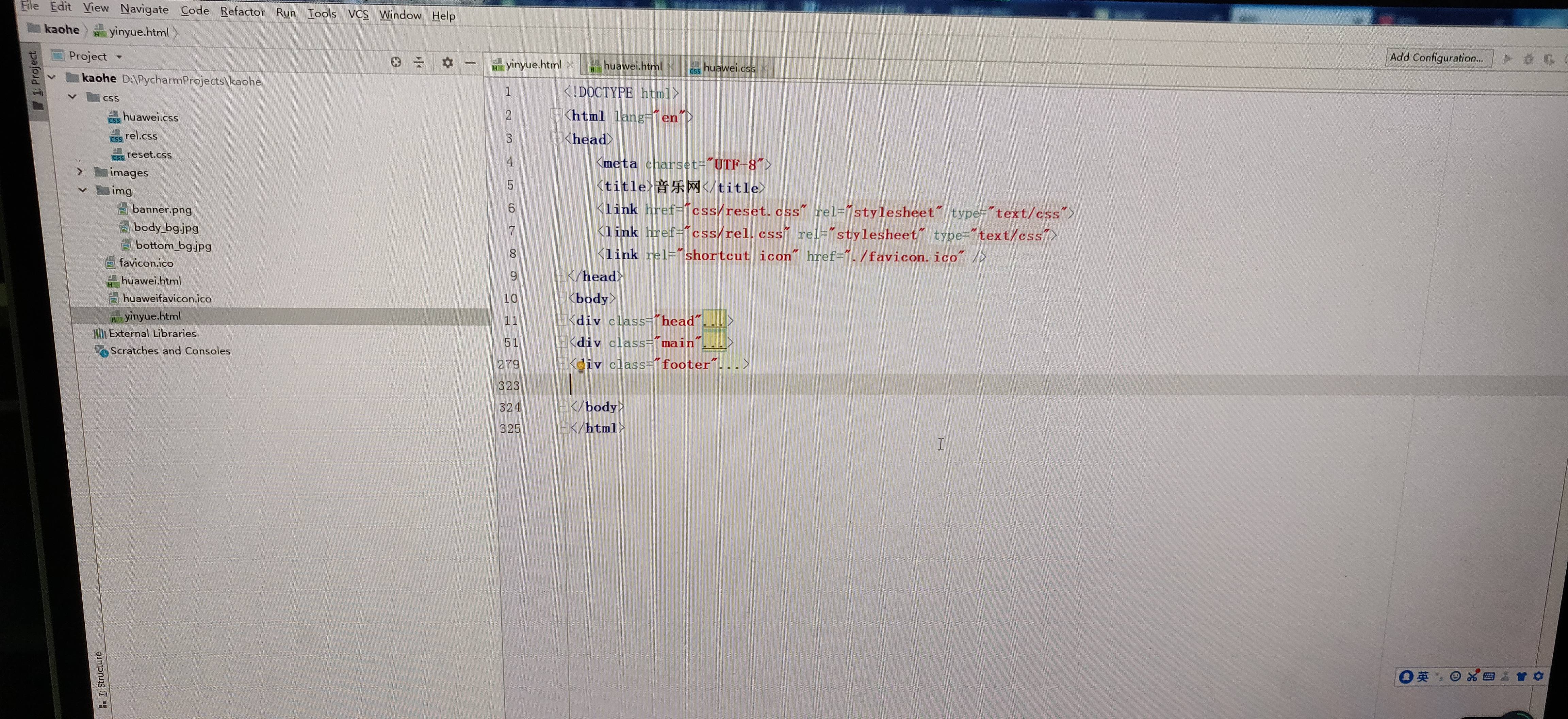Open the Refactor menu
Image resolution: width=1568 pixels, height=719 pixels.
(242, 12)
